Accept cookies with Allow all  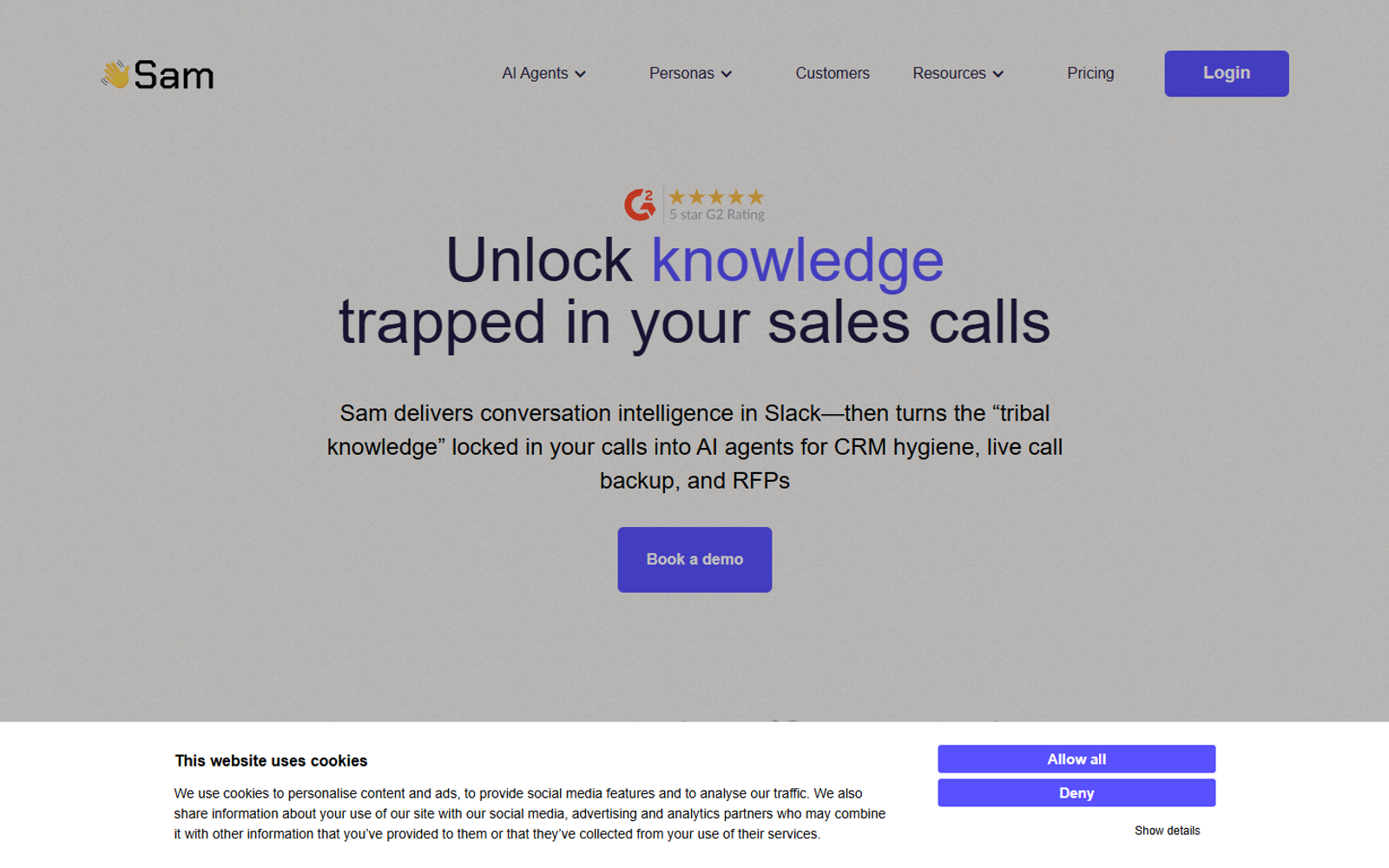[x=1076, y=759]
